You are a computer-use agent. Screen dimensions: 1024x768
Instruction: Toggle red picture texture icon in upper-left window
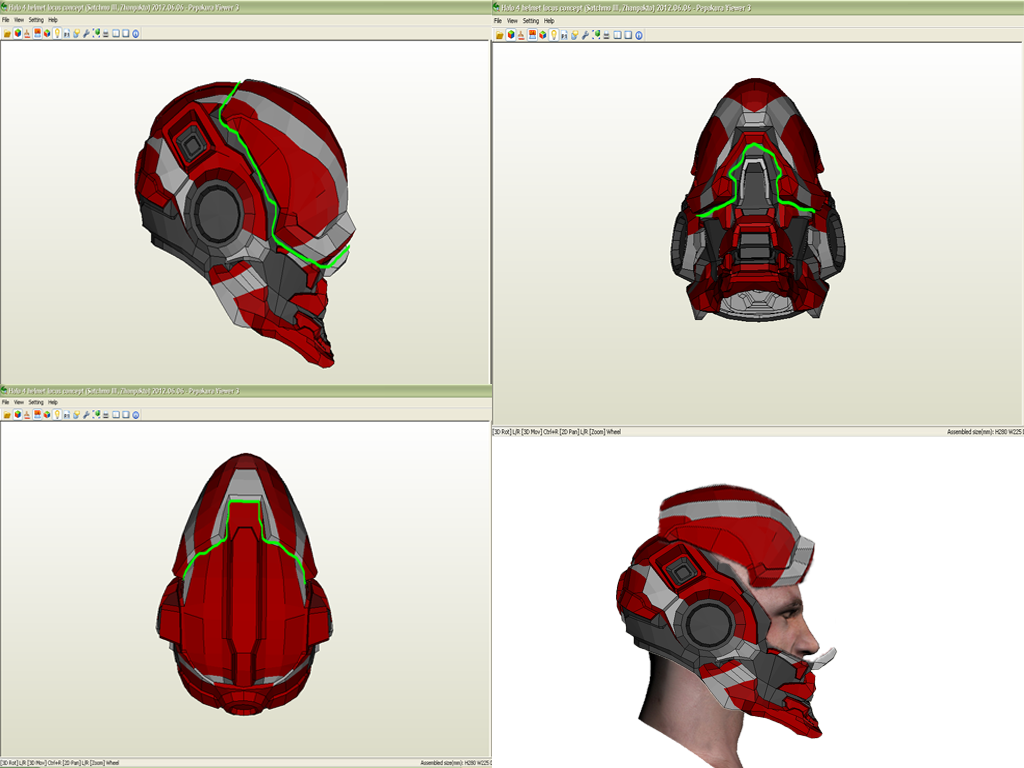(37, 33)
